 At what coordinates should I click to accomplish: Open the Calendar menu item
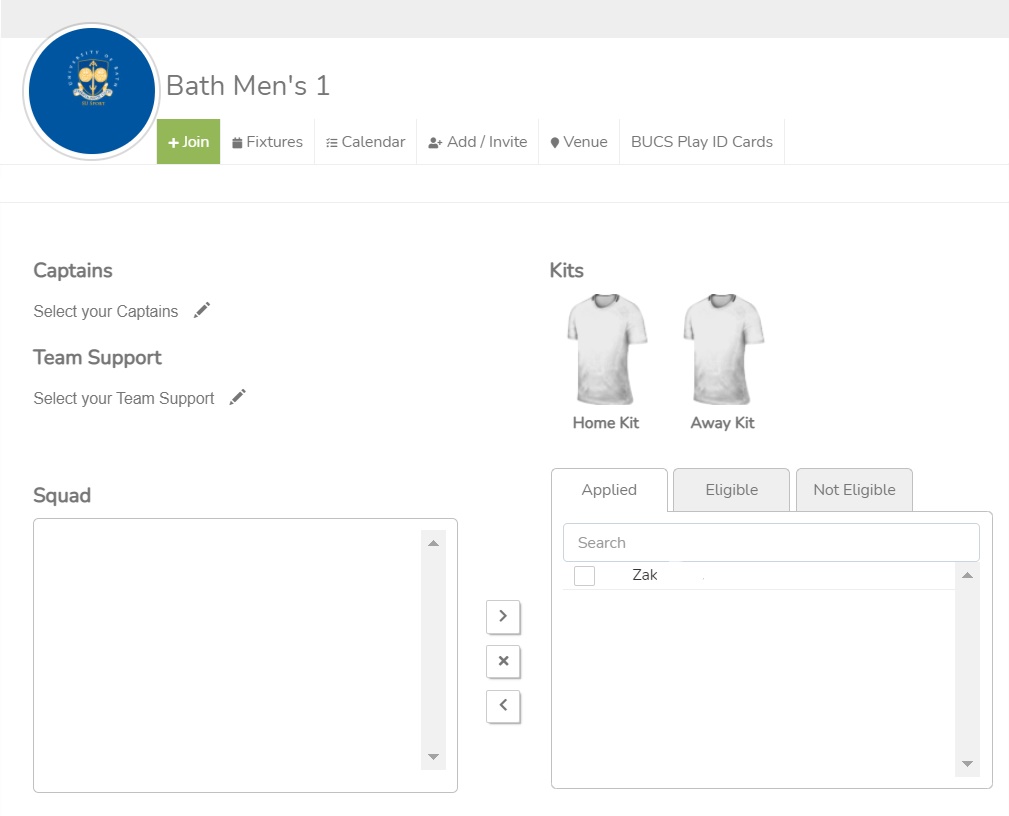366,142
